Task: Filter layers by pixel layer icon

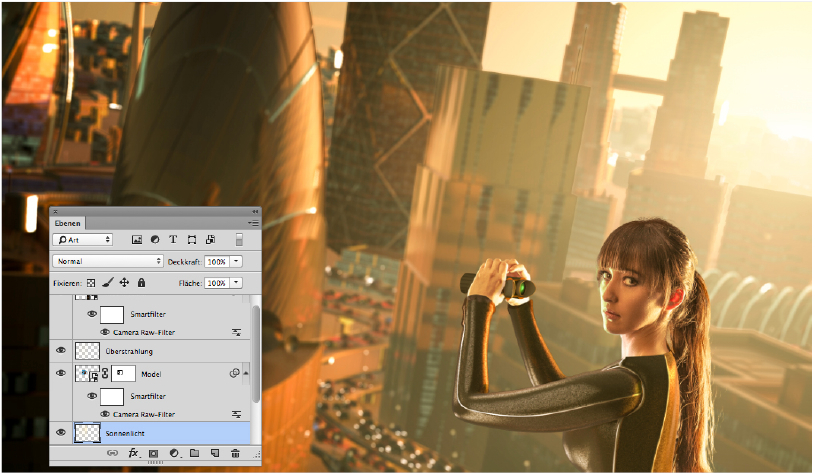Action: pos(136,240)
